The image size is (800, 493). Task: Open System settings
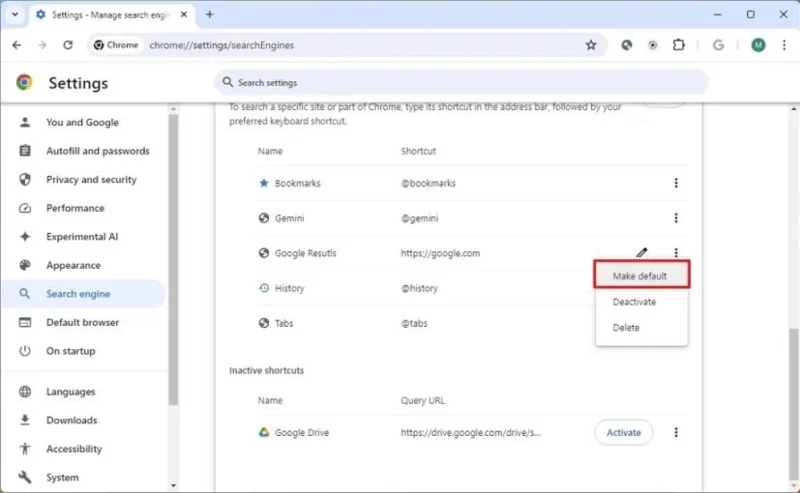83,478
